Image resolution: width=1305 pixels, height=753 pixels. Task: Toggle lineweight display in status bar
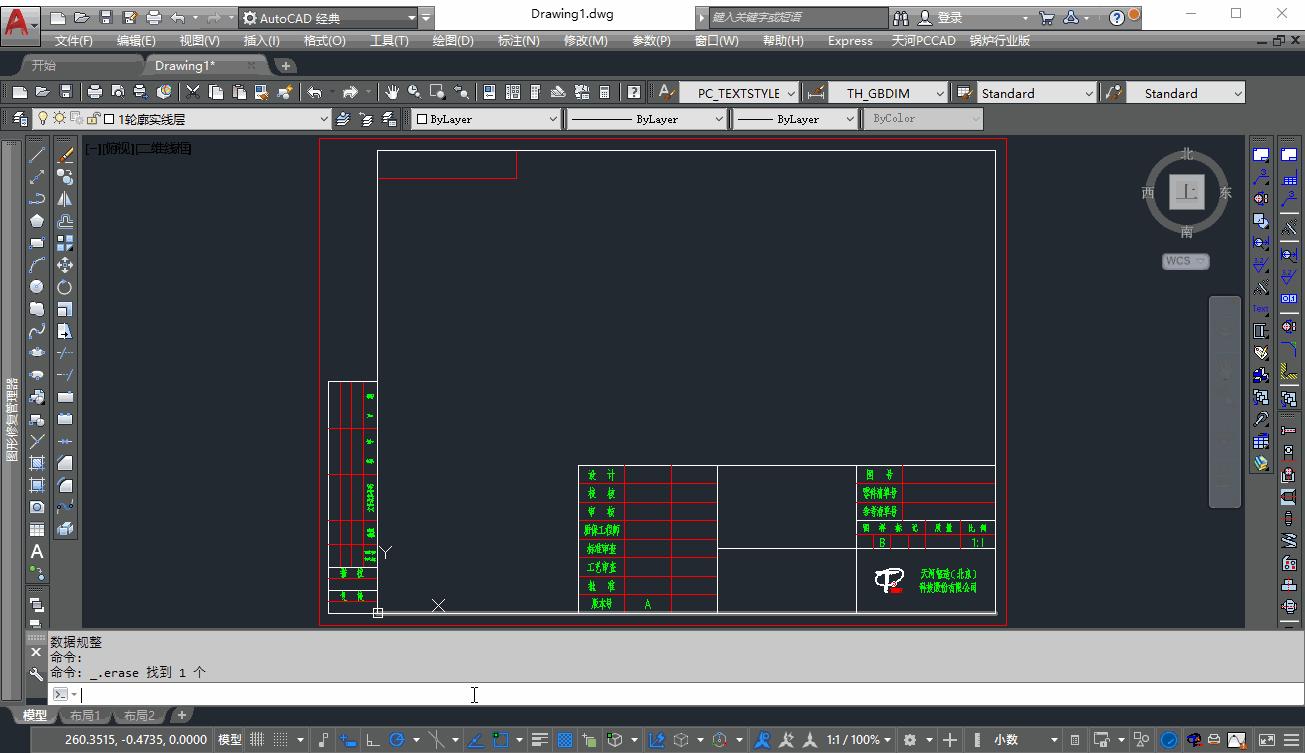click(x=540, y=740)
